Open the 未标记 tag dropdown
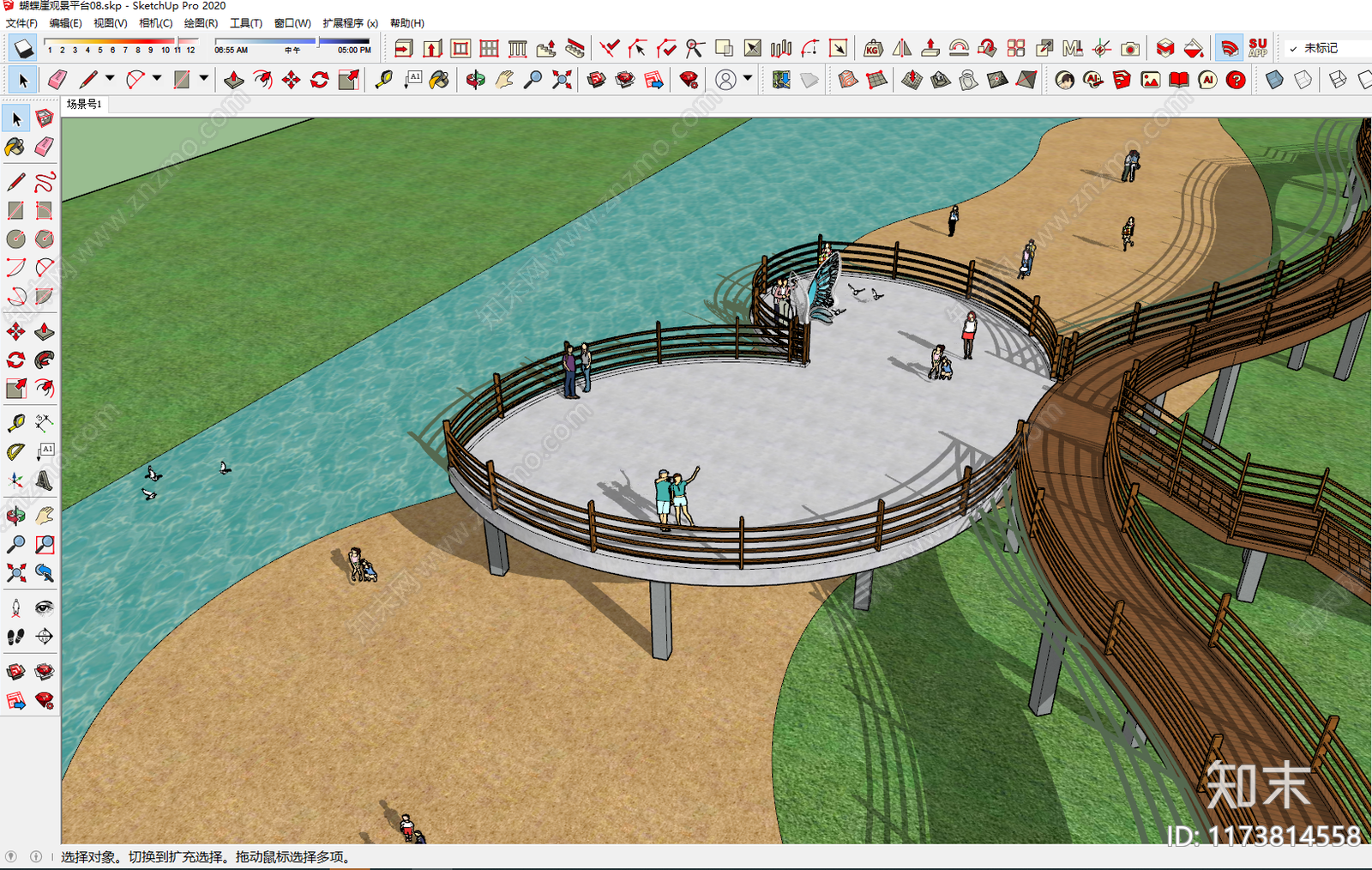 point(1327,48)
